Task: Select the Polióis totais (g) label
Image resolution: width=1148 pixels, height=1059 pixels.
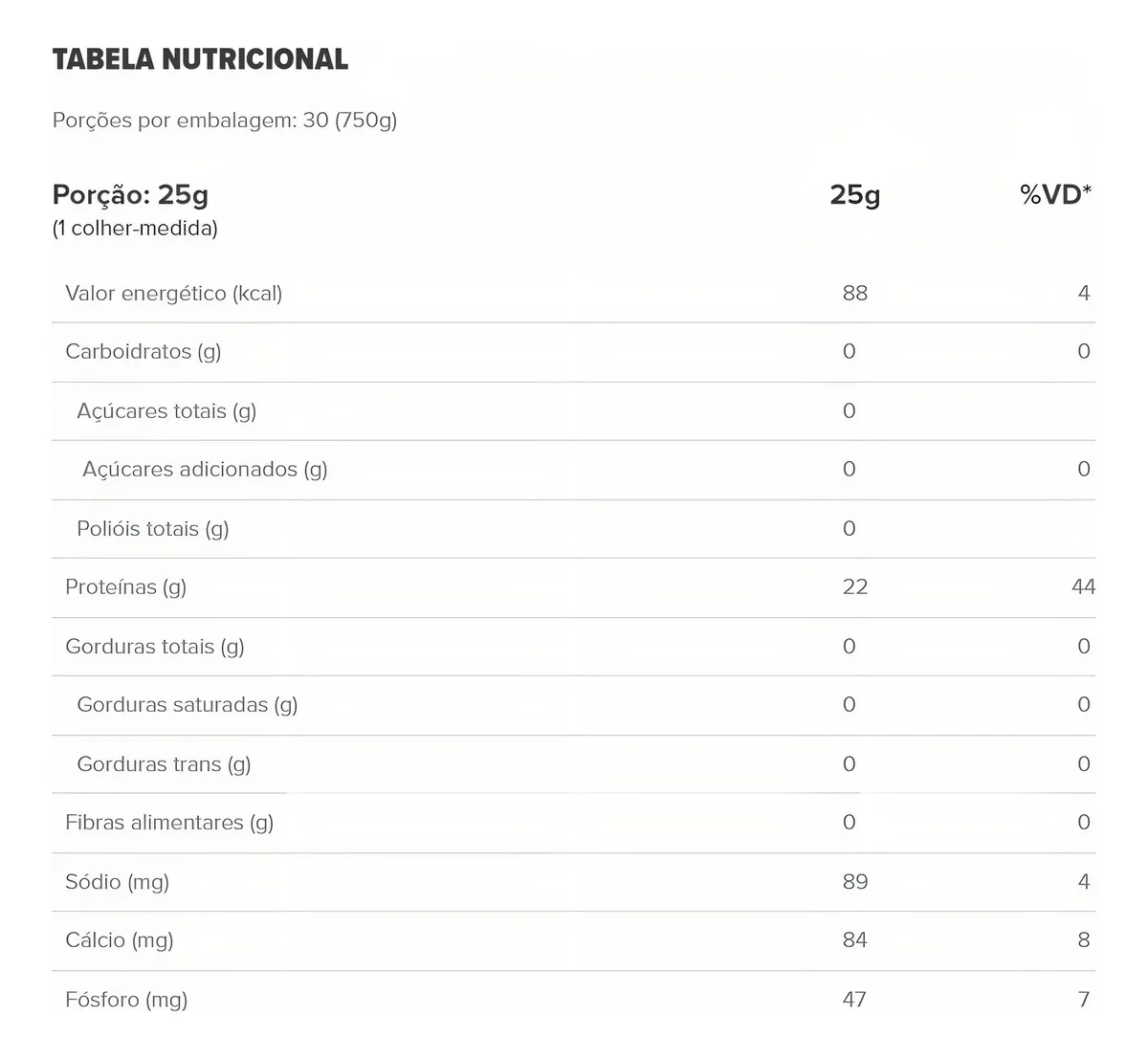Action: point(153,529)
